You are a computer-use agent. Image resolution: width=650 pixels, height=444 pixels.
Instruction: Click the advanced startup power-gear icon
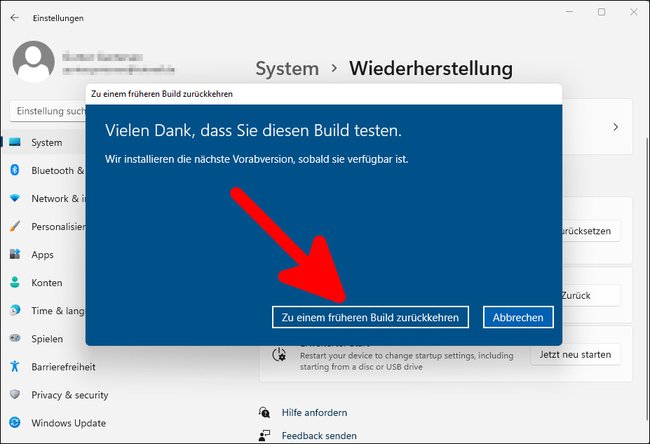point(279,355)
